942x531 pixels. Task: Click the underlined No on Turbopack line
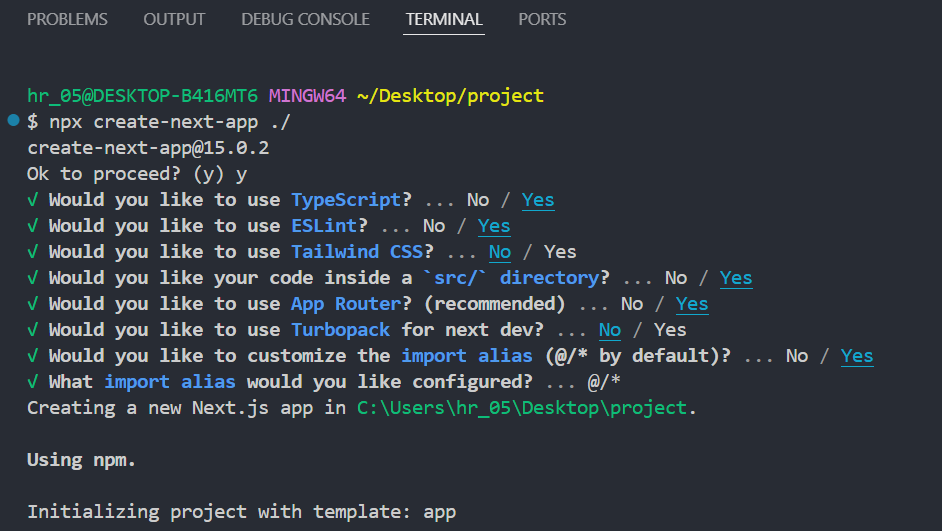610,330
